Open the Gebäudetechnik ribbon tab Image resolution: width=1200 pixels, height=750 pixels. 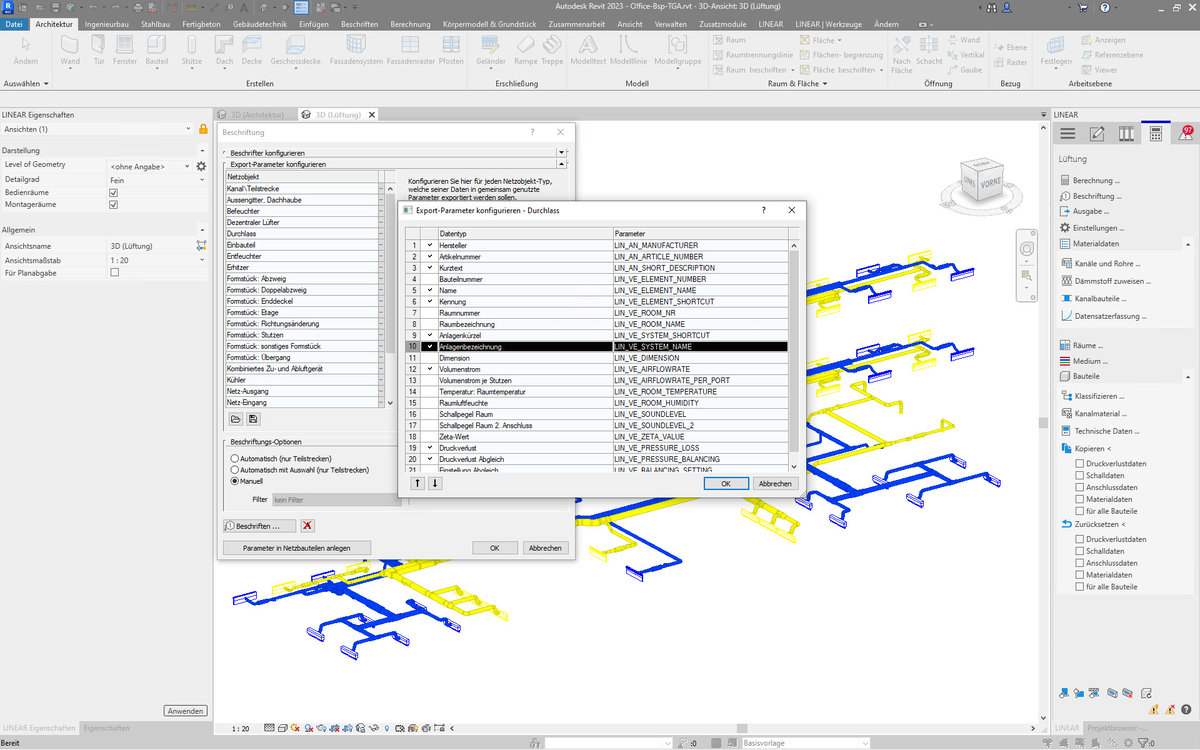[x=258, y=23]
